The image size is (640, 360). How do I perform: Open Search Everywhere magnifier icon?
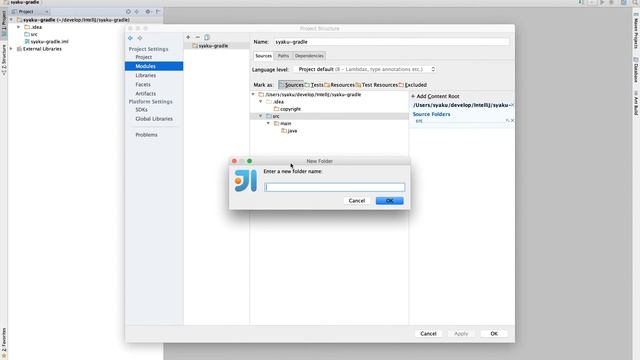[636, 2]
